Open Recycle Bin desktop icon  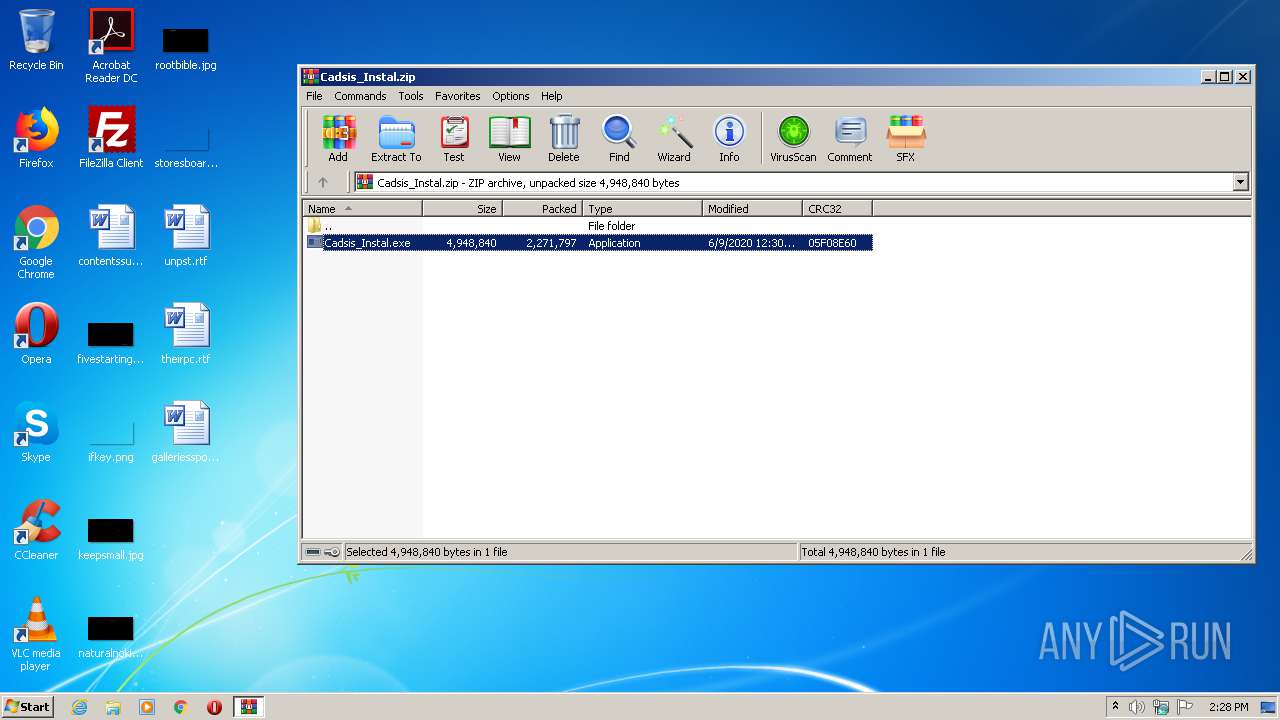[36, 40]
